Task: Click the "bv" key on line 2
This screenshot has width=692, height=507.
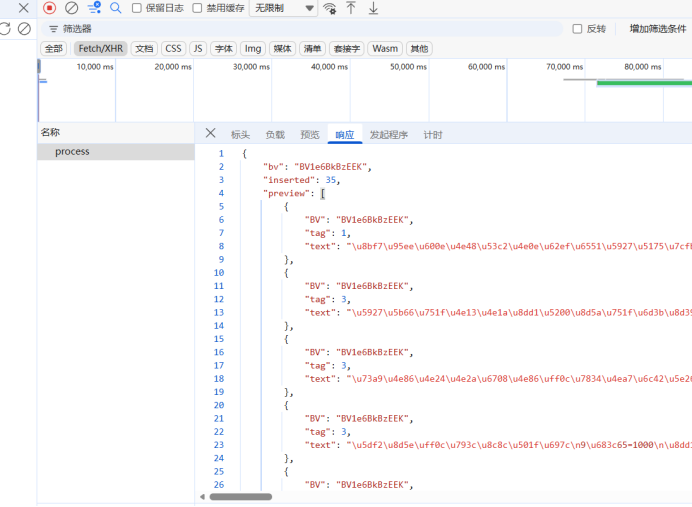Action: [x=273, y=167]
